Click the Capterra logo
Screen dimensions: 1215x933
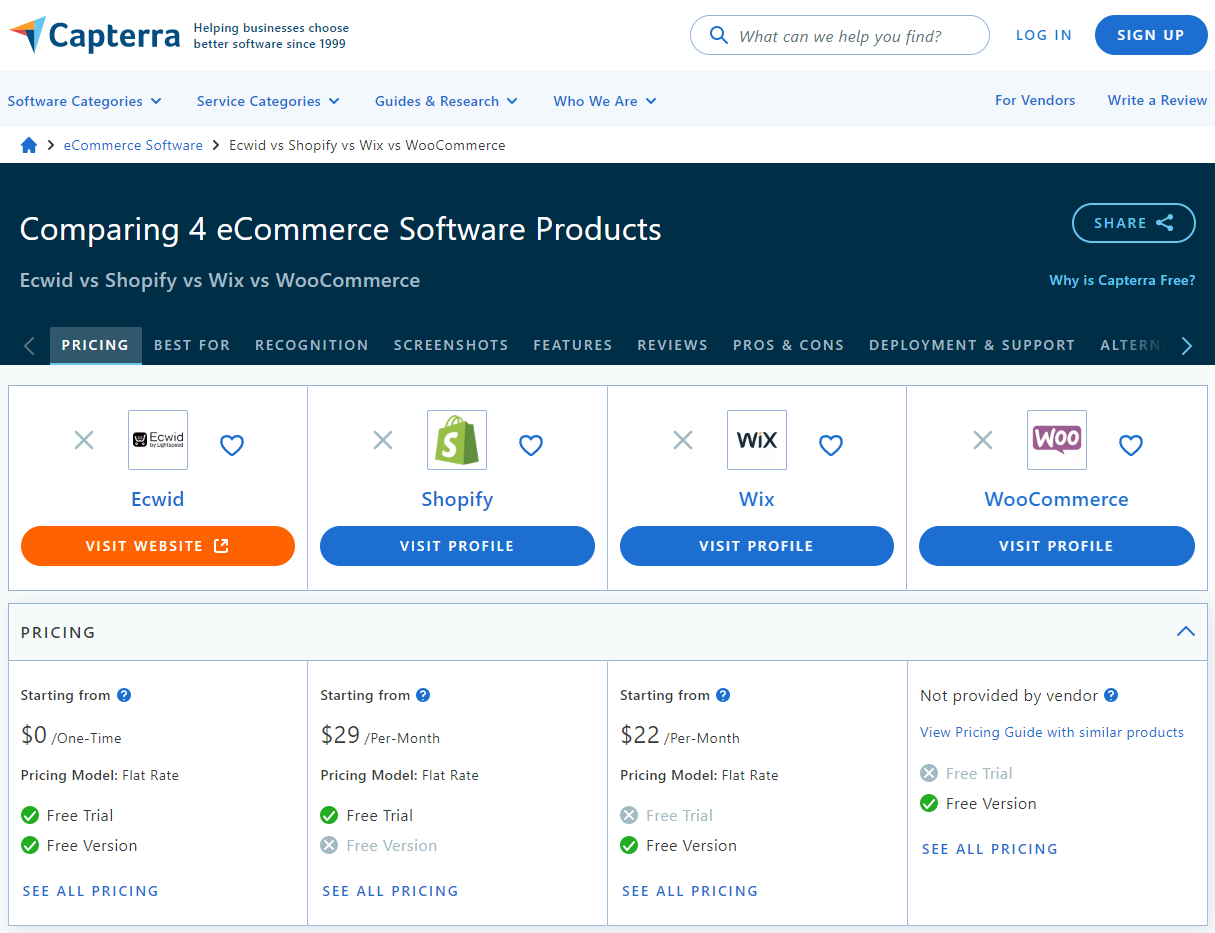pos(95,35)
